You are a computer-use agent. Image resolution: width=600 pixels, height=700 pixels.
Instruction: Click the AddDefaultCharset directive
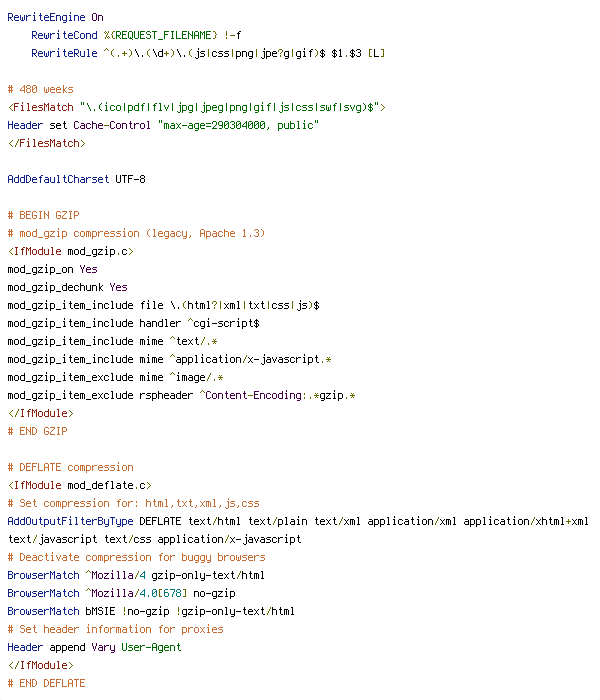pos(58,179)
